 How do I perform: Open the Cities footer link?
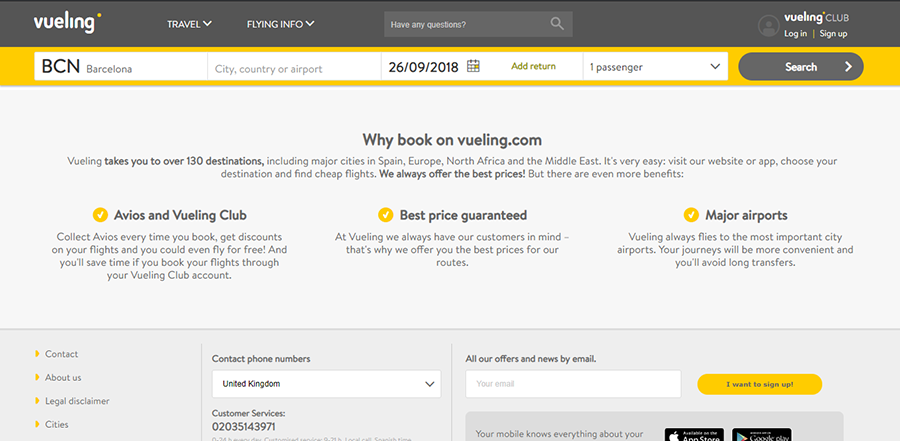click(56, 425)
